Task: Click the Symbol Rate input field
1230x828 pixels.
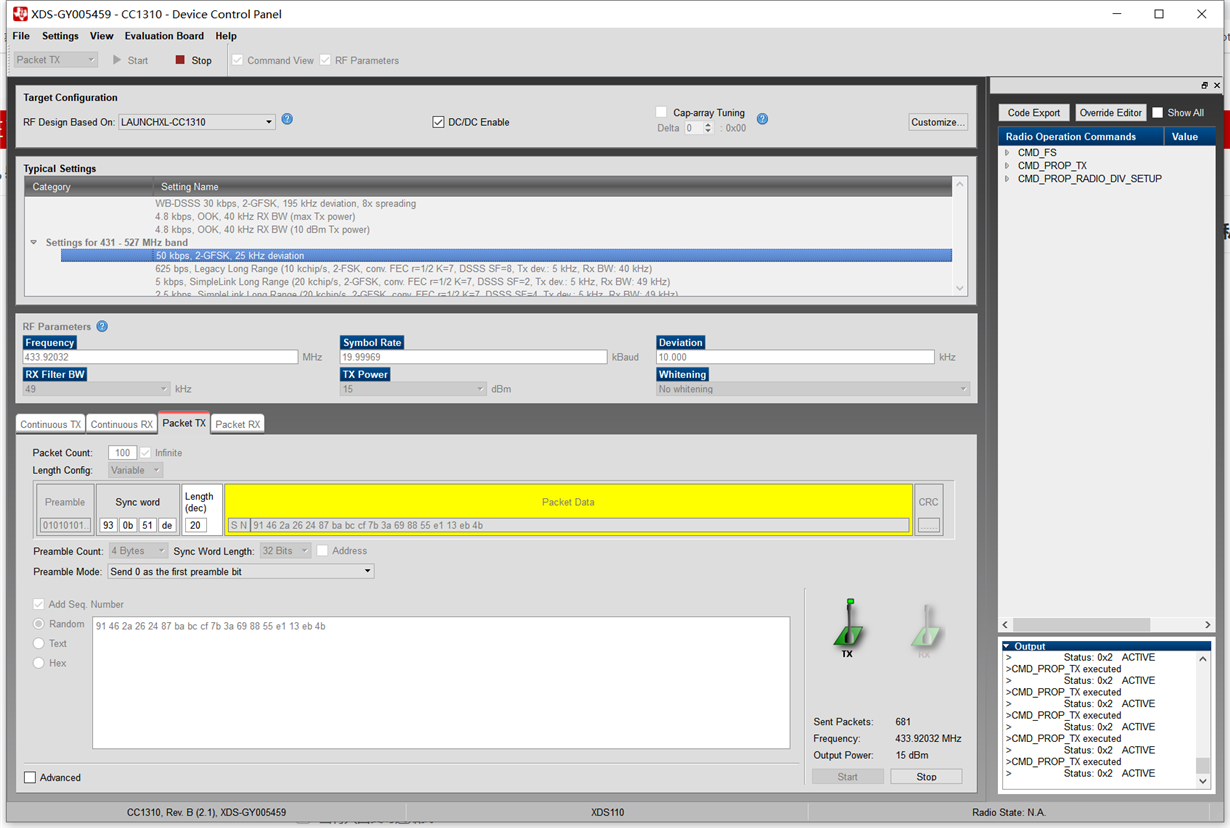Action: pos(474,357)
